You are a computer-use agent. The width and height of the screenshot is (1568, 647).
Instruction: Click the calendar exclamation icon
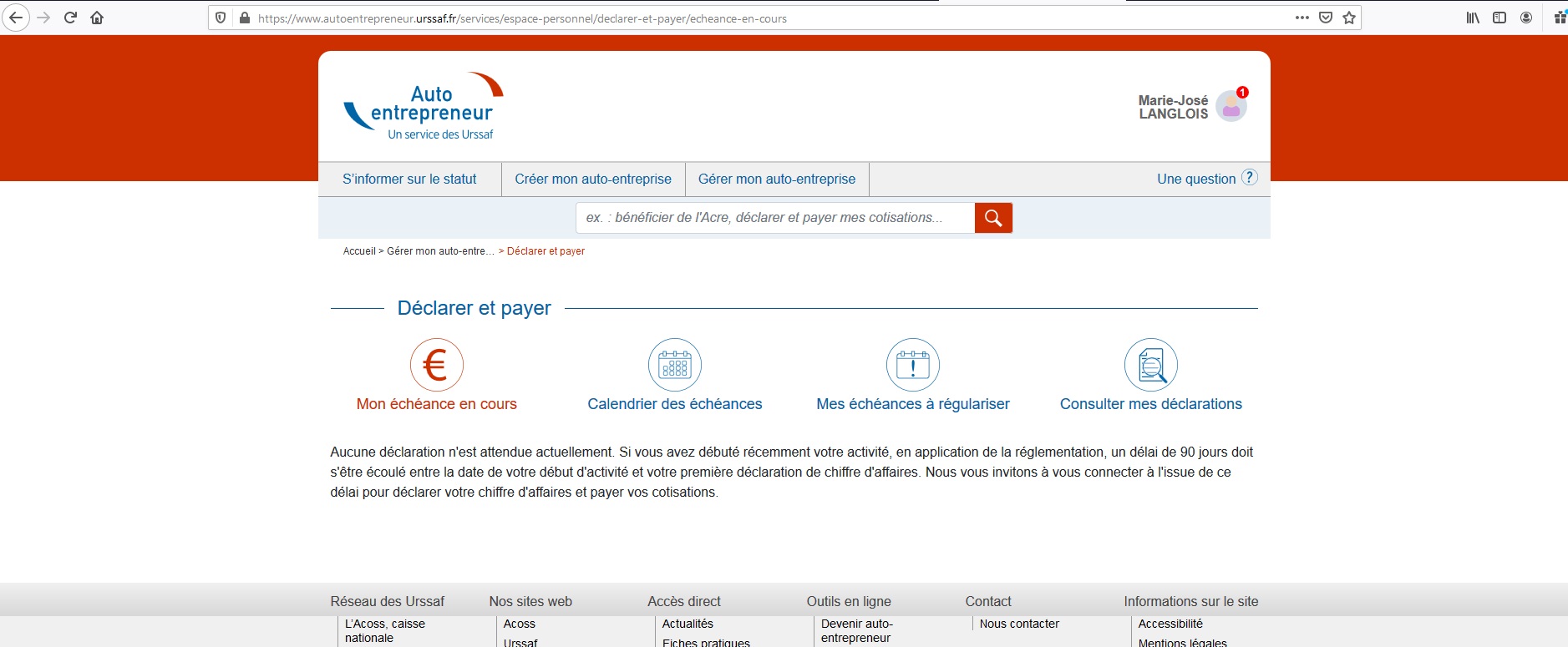(x=912, y=365)
